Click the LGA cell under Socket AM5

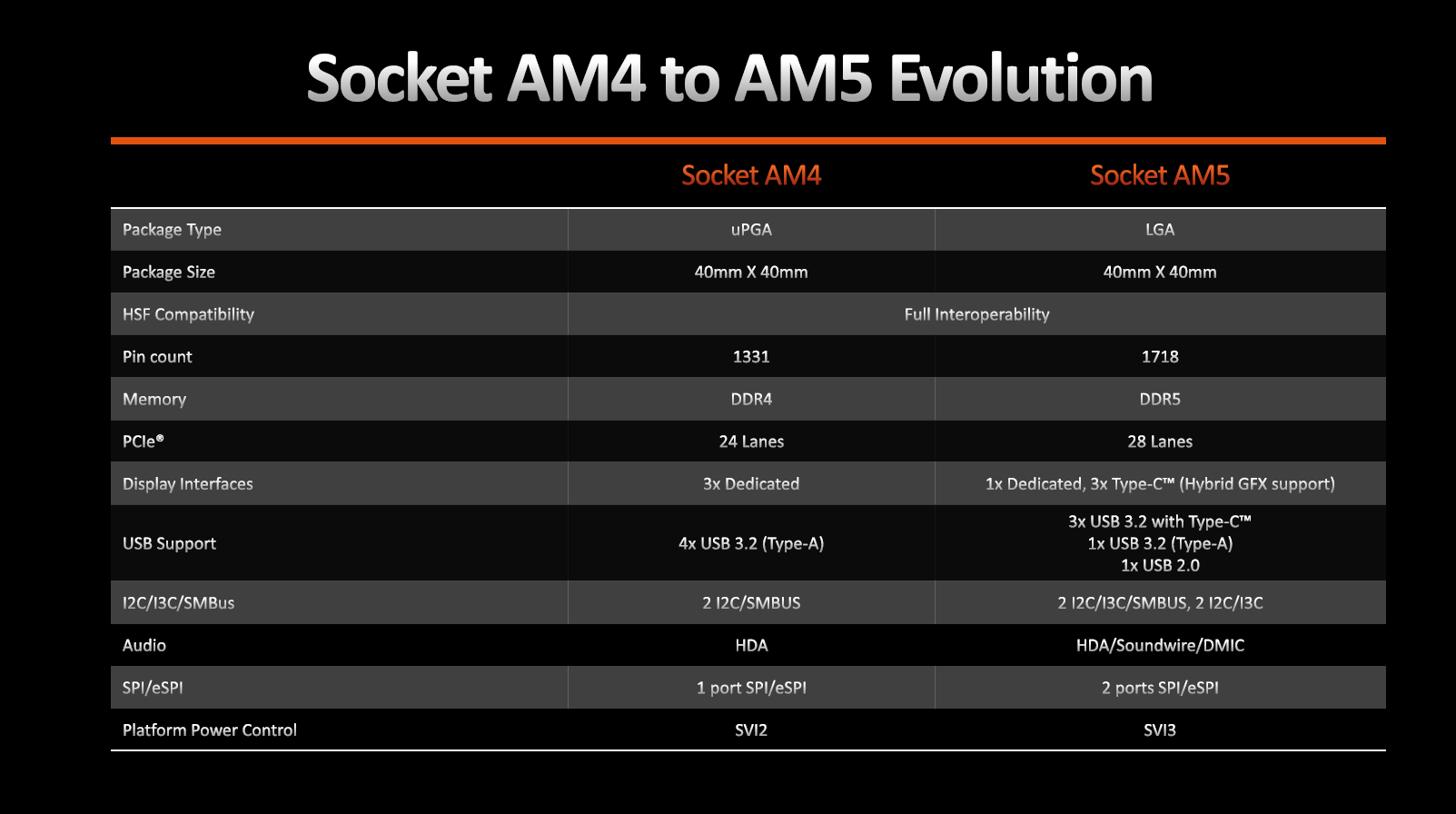click(x=1159, y=230)
